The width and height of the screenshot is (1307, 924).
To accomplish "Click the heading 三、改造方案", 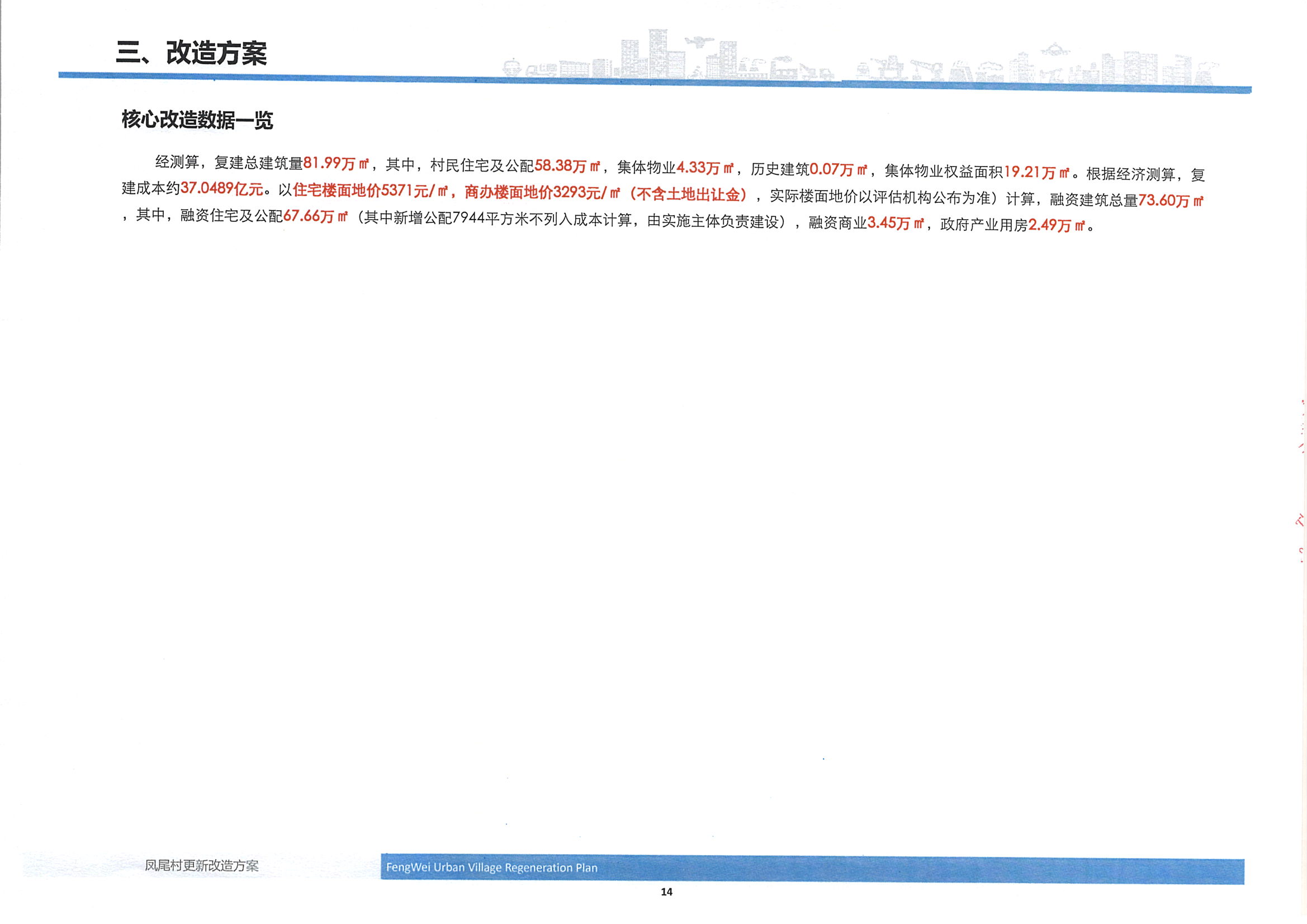I will coord(191,53).
